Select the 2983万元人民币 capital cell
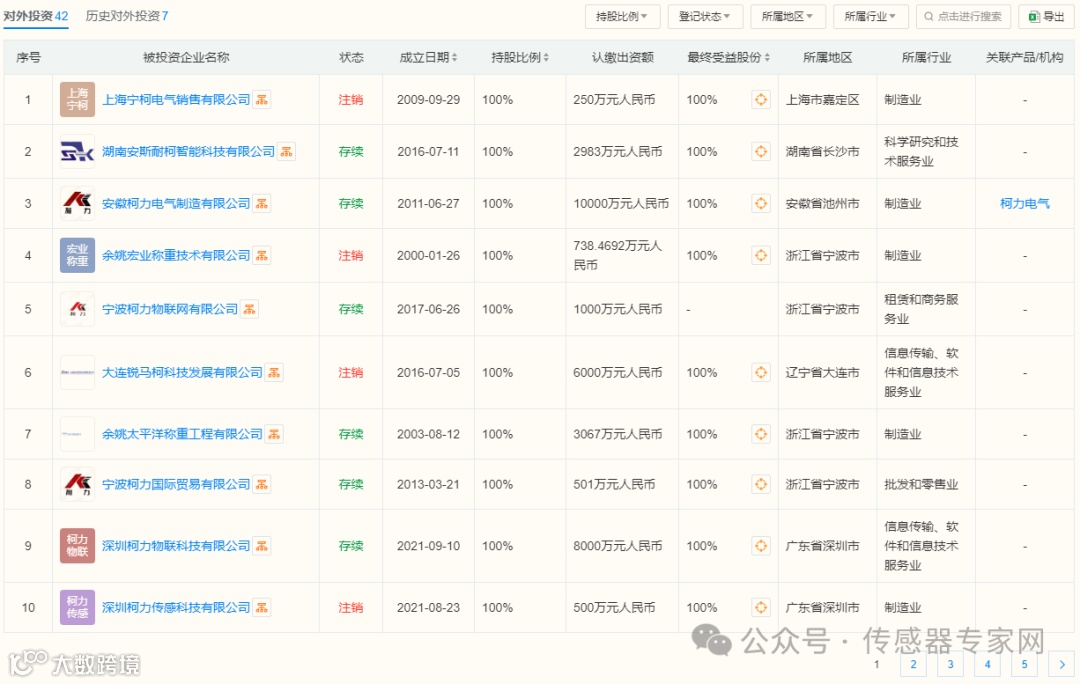Viewport: 1080px width, 684px height. (x=617, y=152)
